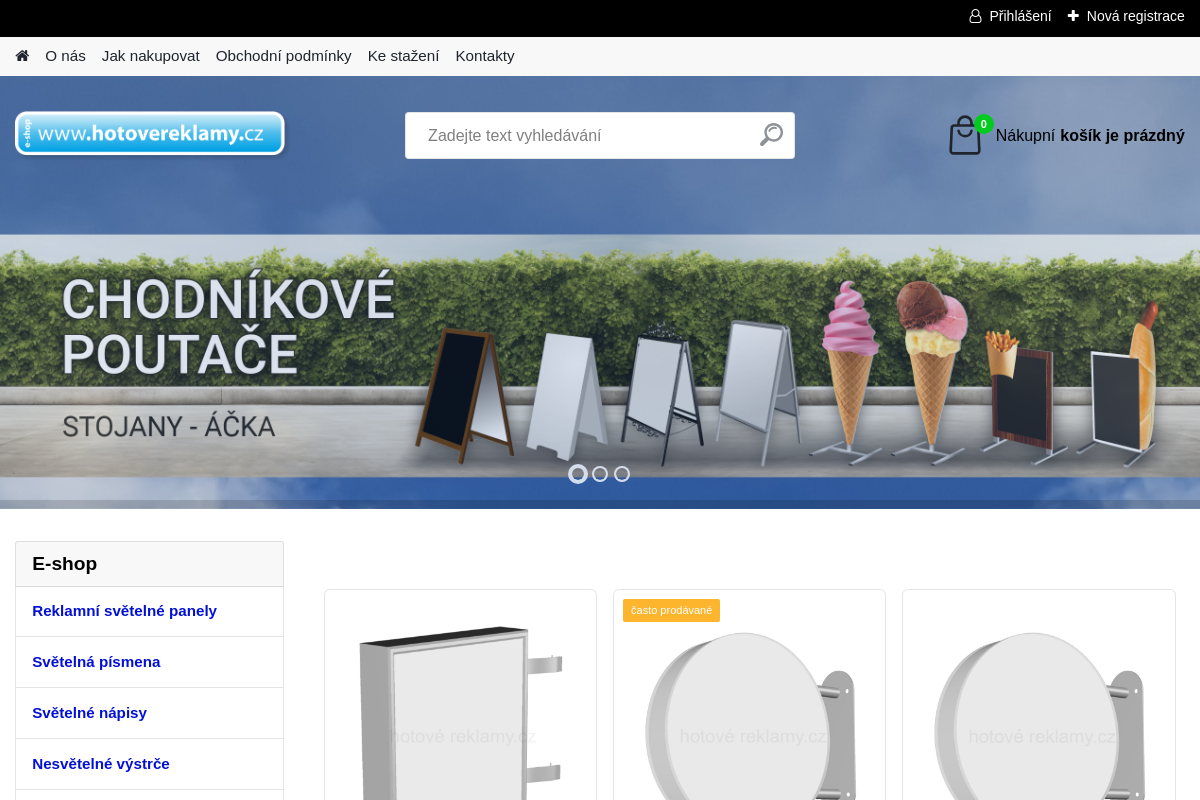Open the O nás menu item
This screenshot has height=800, width=1200.
pyautogui.click(x=65, y=56)
